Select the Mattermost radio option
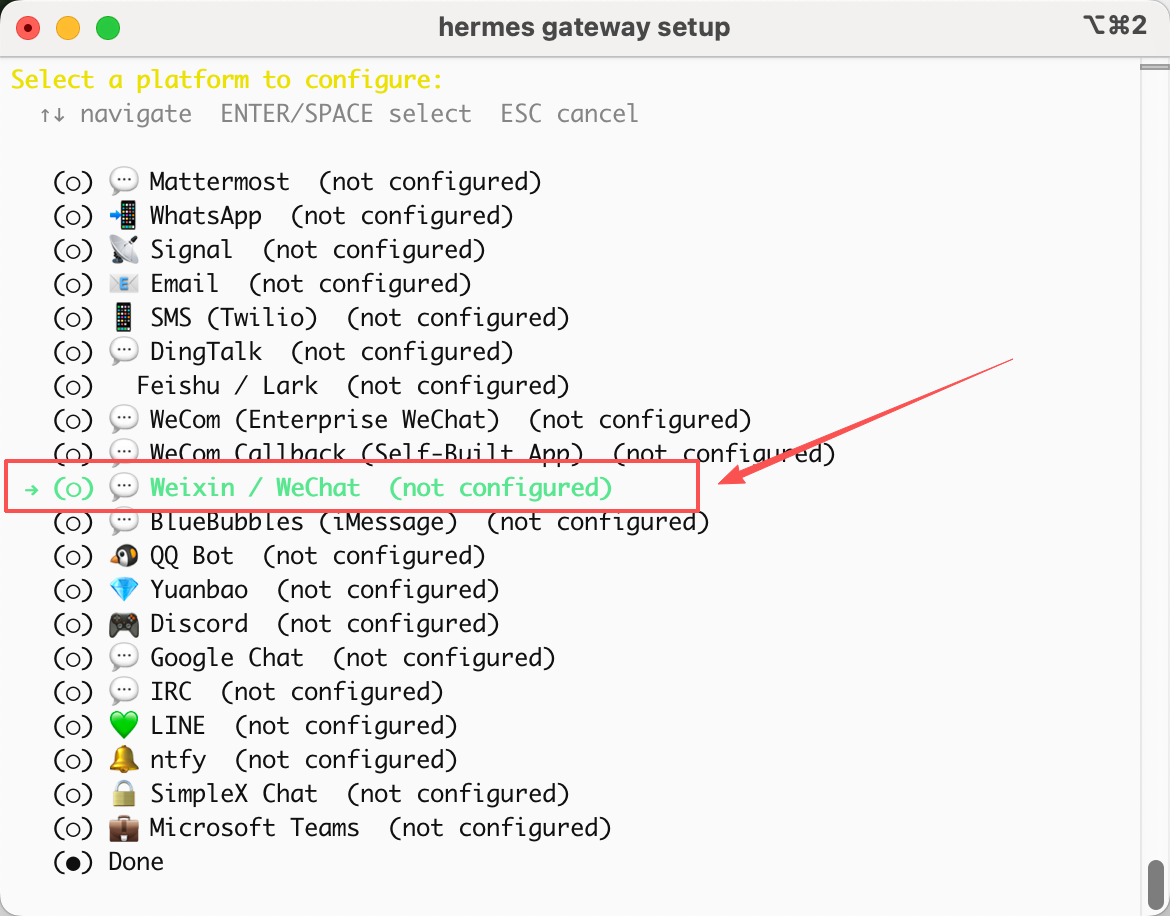The width and height of the screenshot is (1170, 916). pyautogui.click(x=73, y=182)
